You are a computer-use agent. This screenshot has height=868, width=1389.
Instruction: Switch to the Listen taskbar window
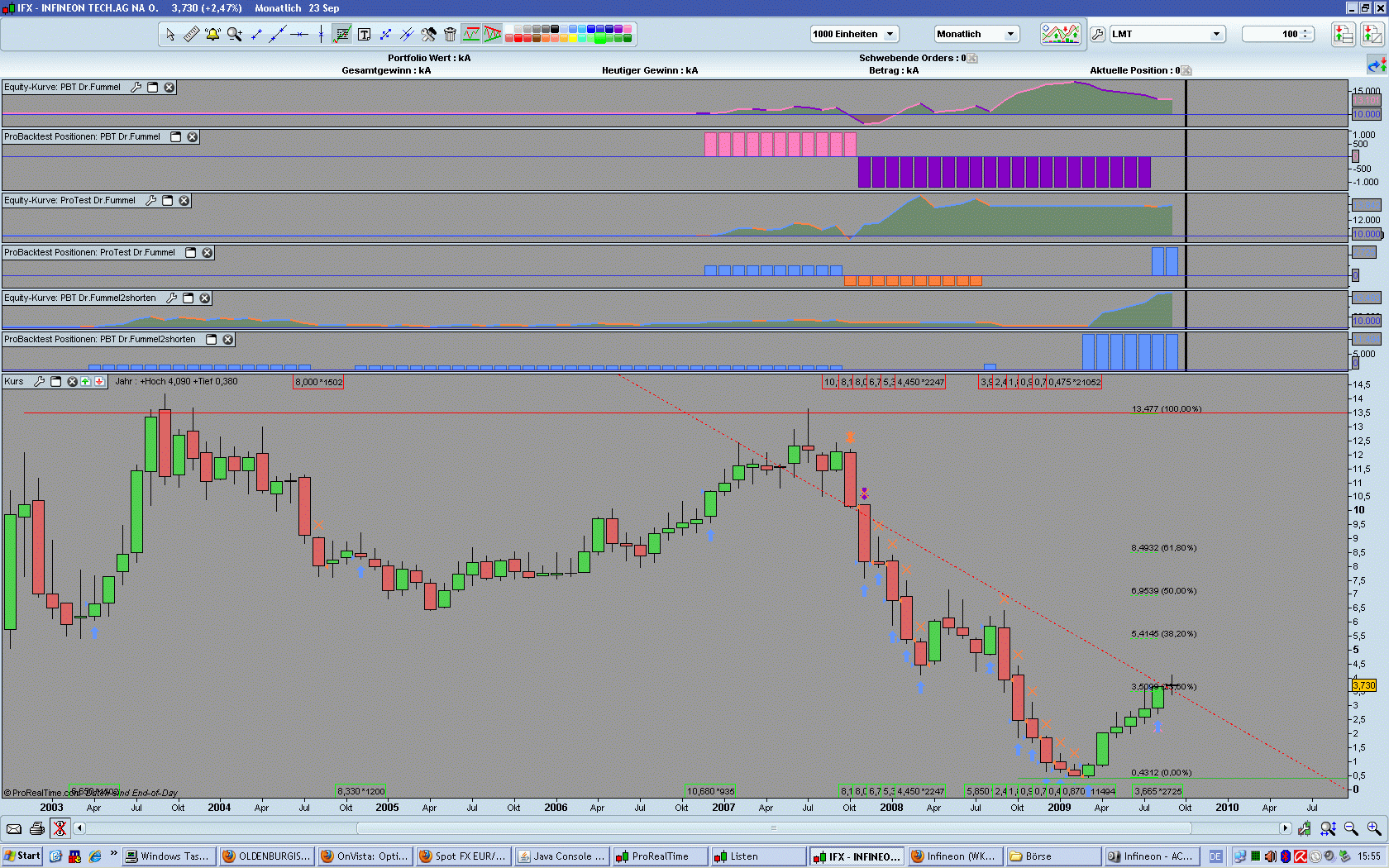(x=758, y=856)
